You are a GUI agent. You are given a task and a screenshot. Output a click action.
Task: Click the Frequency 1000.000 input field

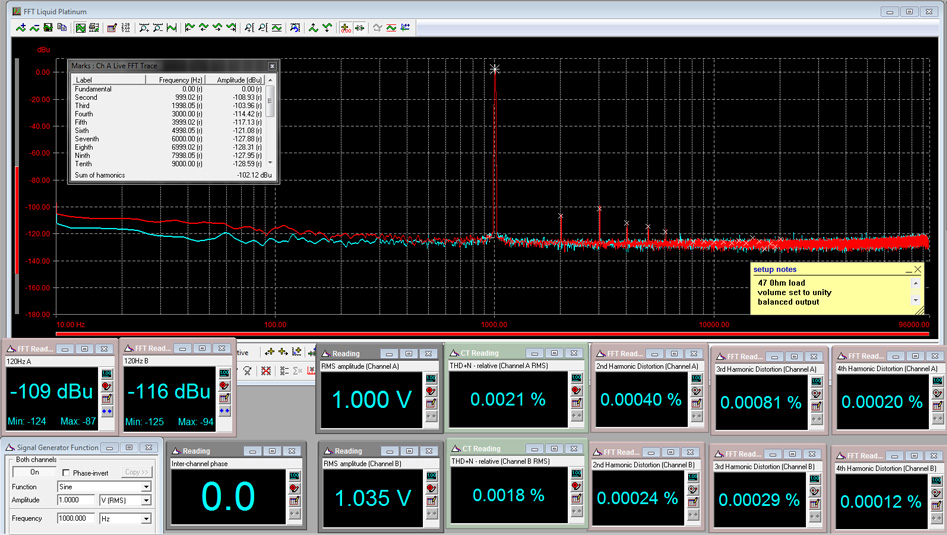[x=76, y=518]
